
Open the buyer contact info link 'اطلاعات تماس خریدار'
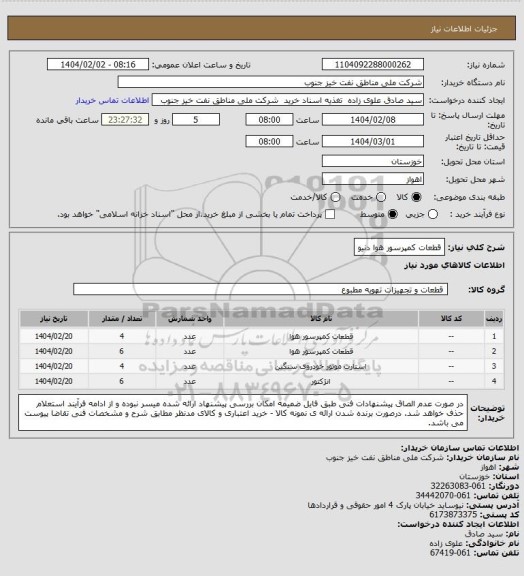112,100
